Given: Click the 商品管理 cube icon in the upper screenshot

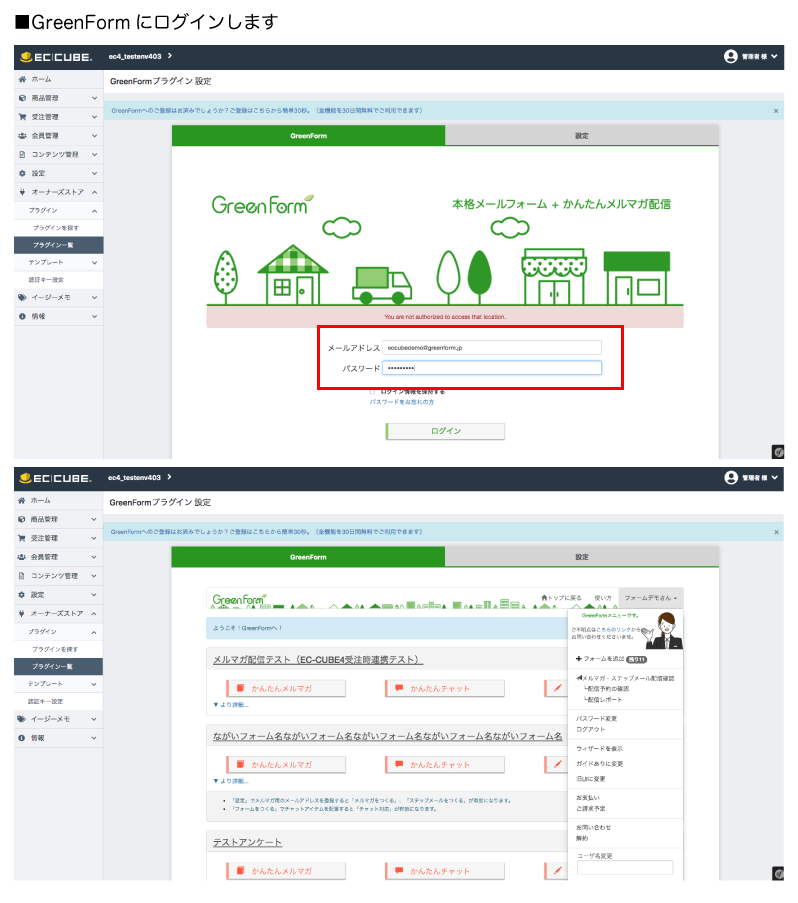Looking at the screenshot, I should click(x=22, y=98).
